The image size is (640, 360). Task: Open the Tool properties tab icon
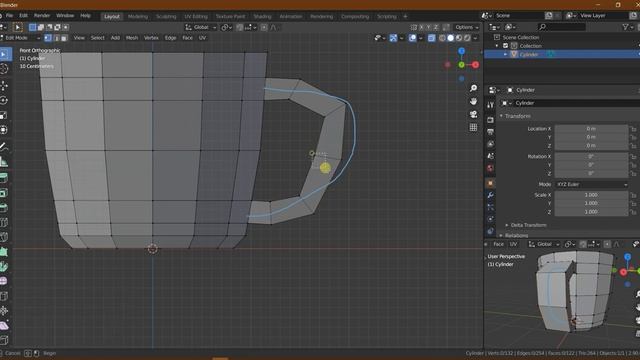click(x=491, y=105)
